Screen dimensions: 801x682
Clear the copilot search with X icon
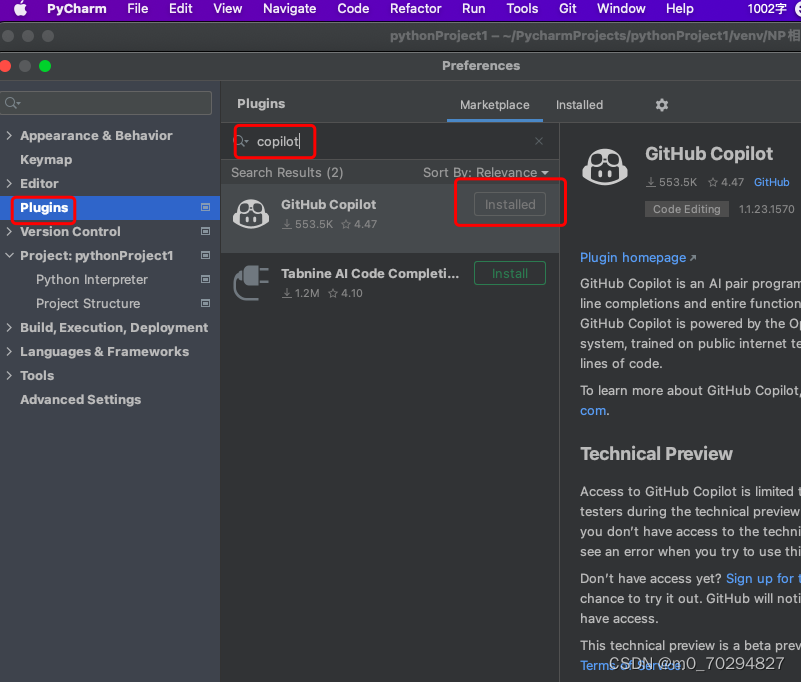538,141
